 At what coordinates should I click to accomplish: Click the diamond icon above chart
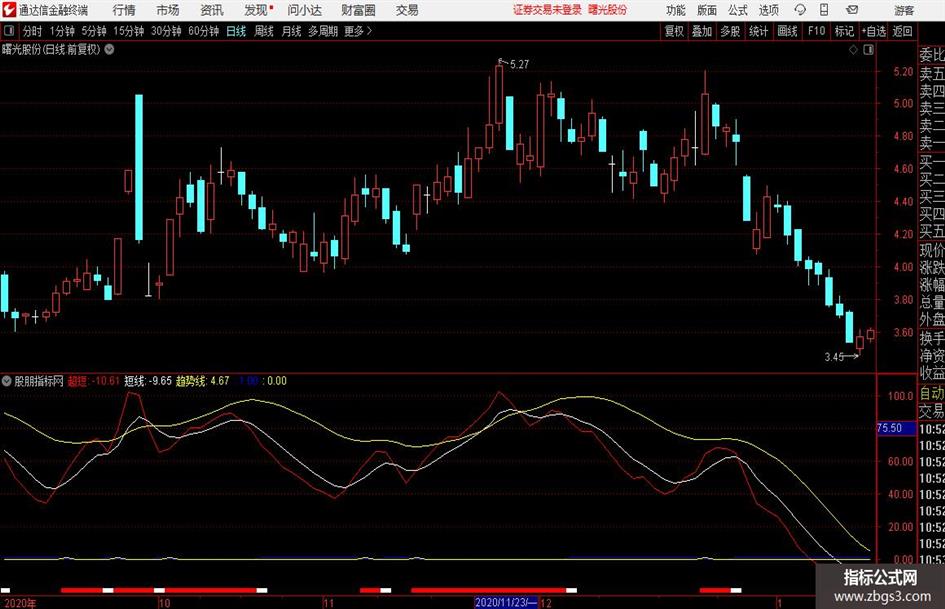tap(853, 50)
